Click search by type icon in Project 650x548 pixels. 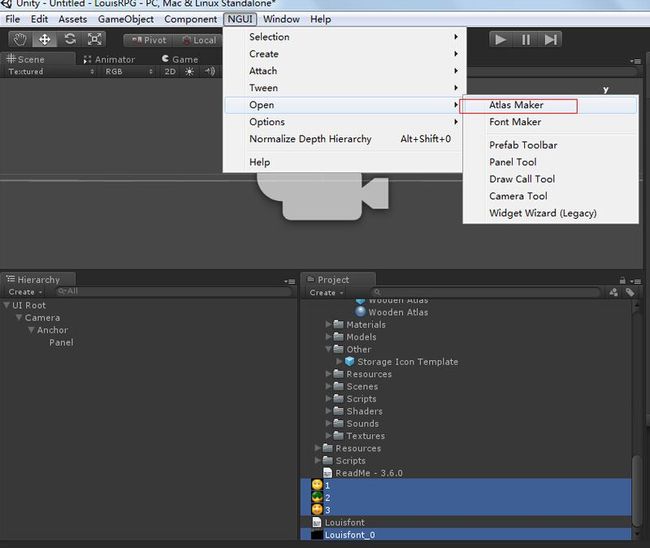(614, 293)
